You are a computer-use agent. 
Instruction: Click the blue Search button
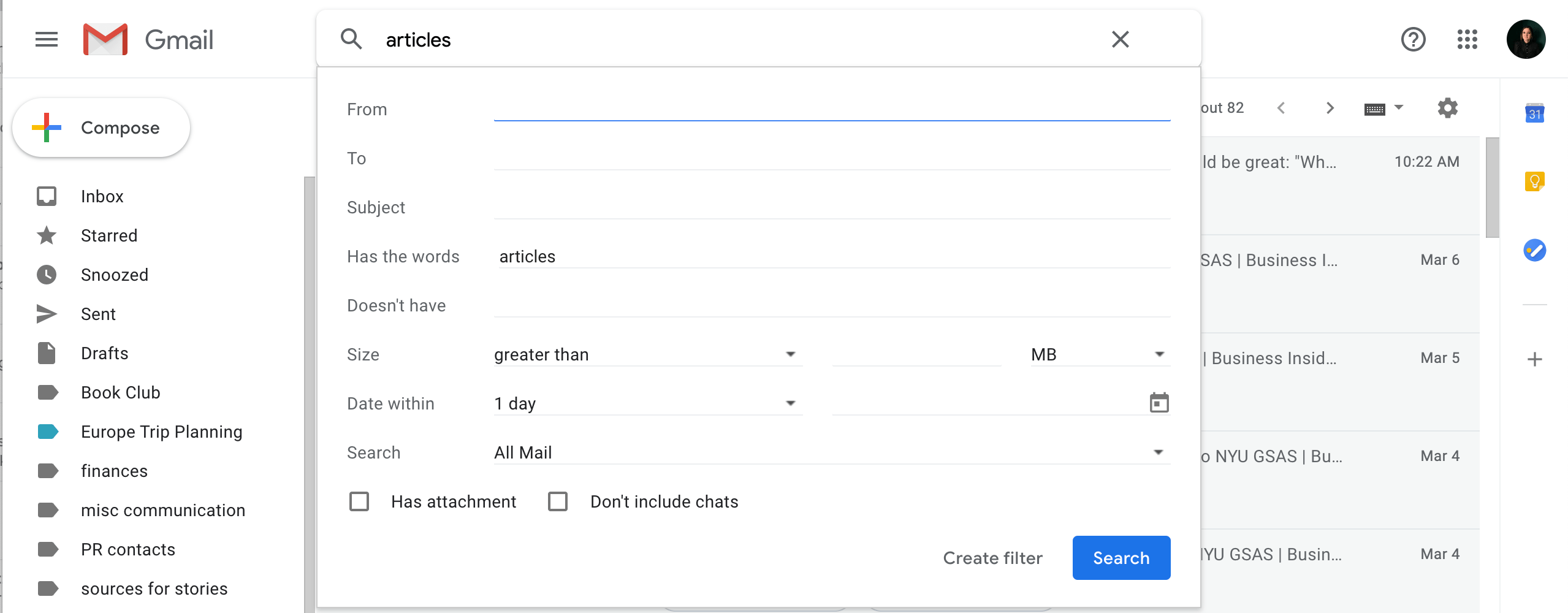(x=1121, y=558)
